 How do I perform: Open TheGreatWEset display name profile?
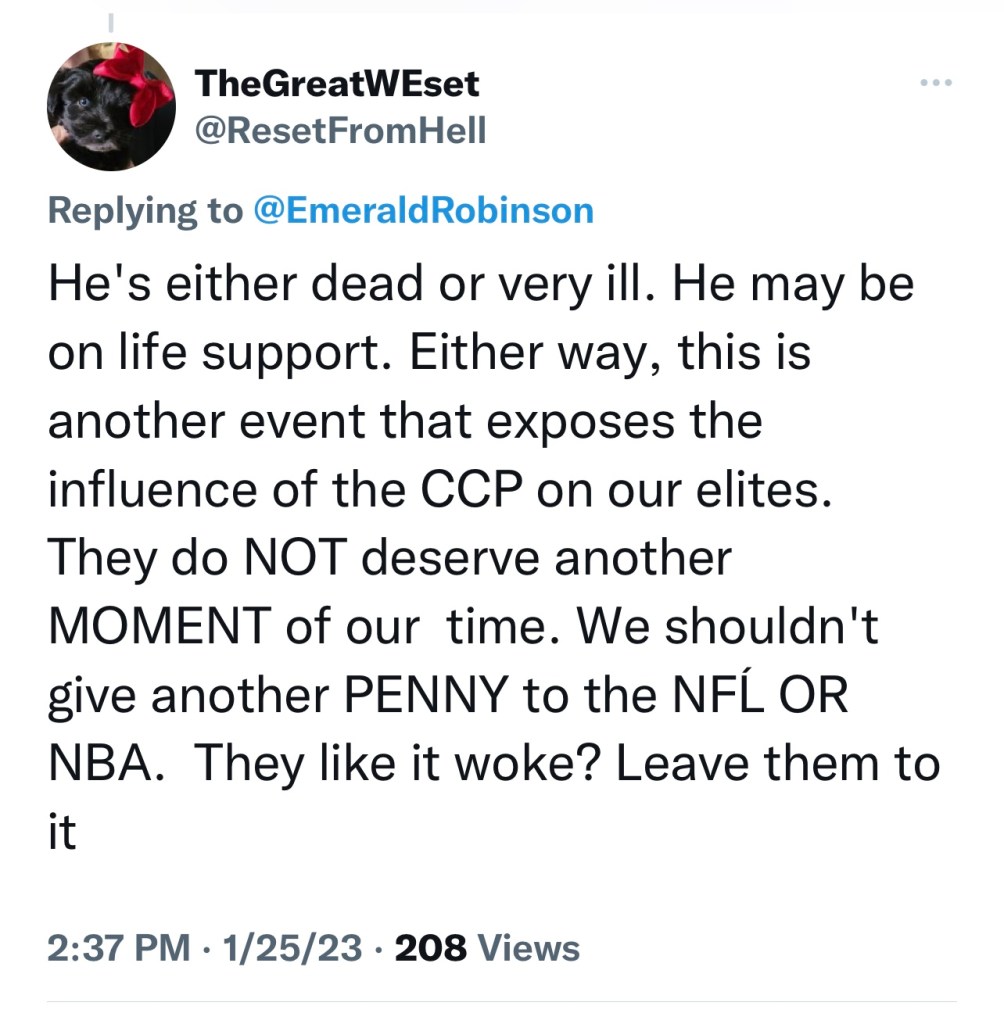click(x=338, y=83)
